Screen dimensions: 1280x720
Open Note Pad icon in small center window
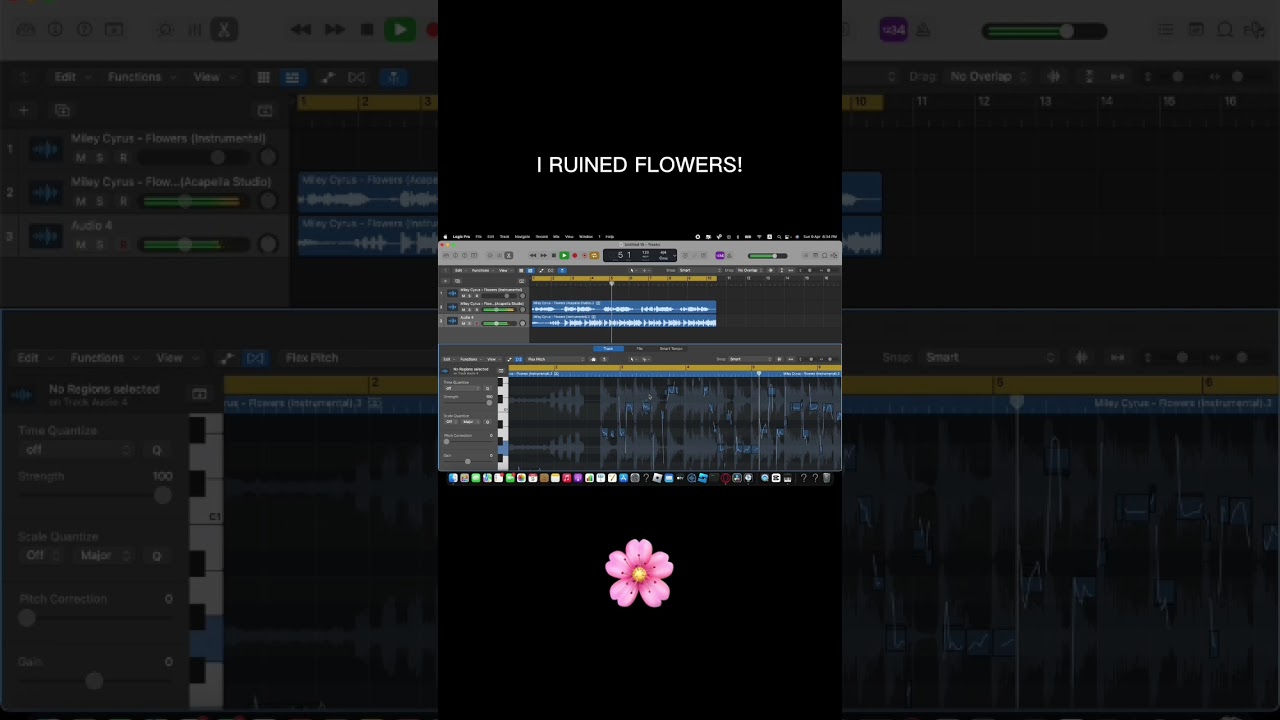(815, 255)
